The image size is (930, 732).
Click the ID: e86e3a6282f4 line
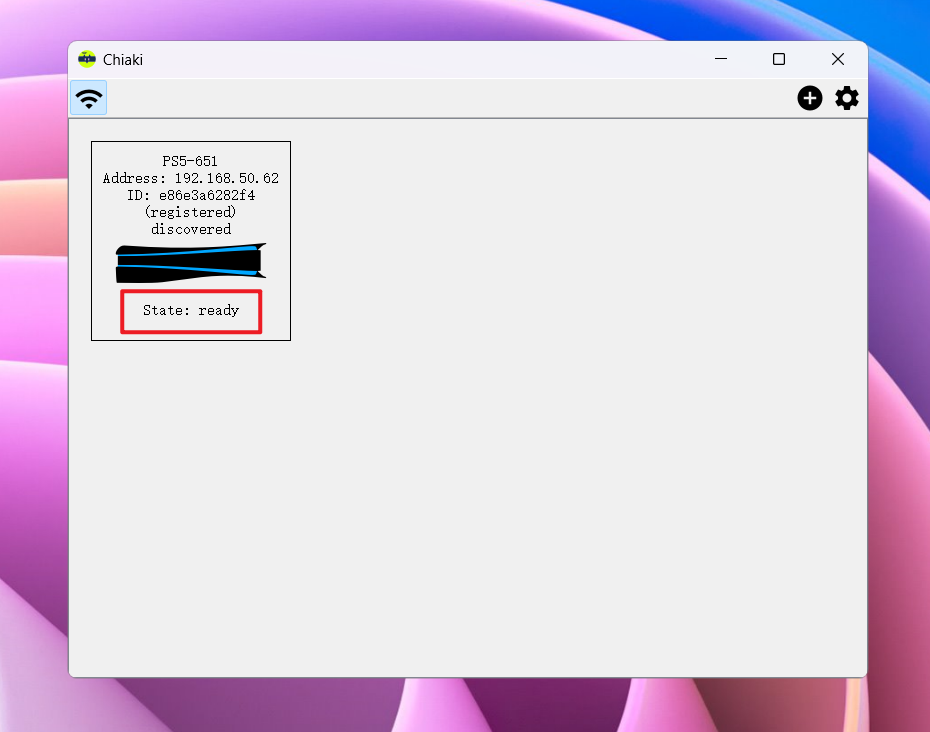coord(190,196)
